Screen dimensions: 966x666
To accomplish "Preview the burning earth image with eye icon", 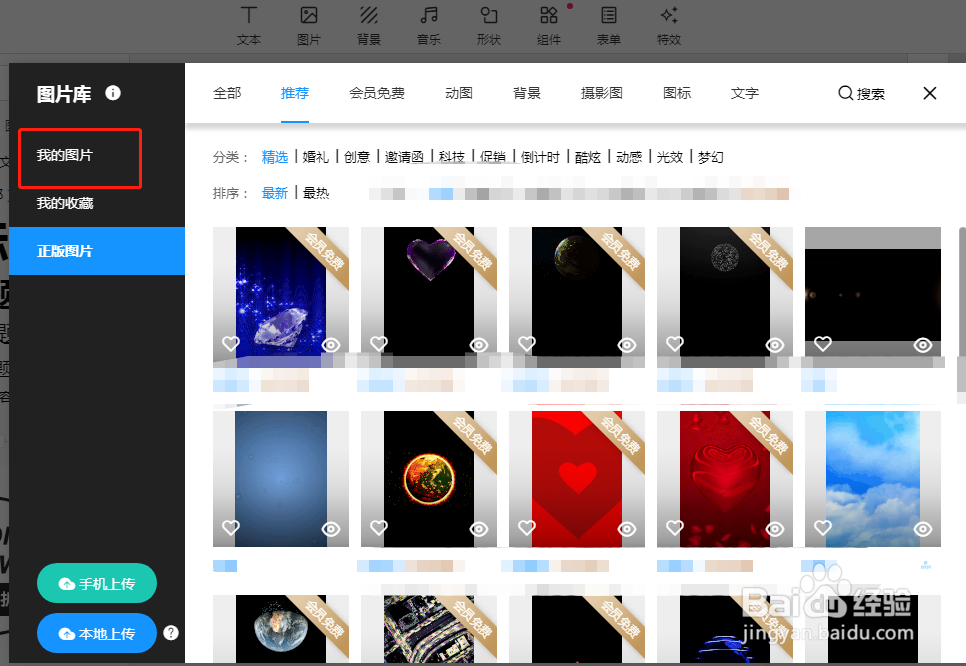I will click(x=479, y=529).
